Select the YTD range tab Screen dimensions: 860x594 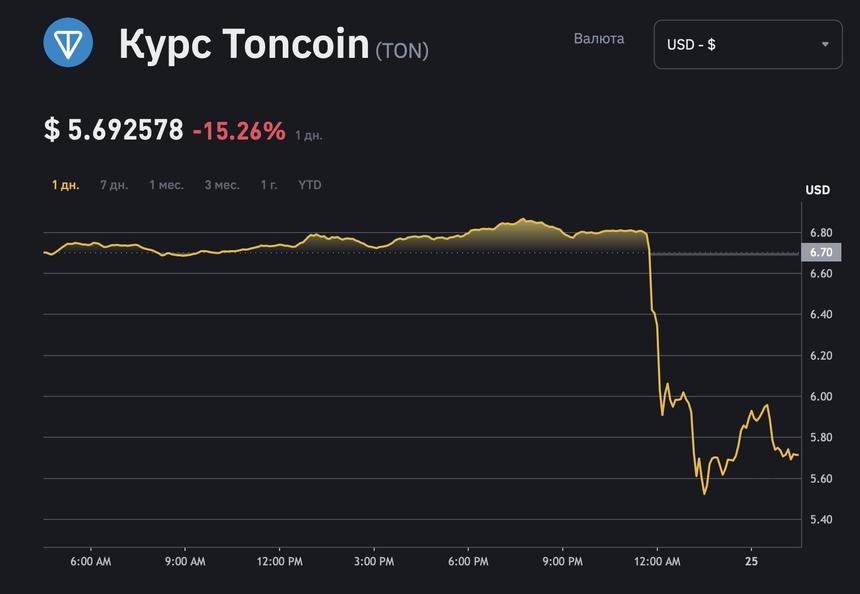click(x=310, y=185)
